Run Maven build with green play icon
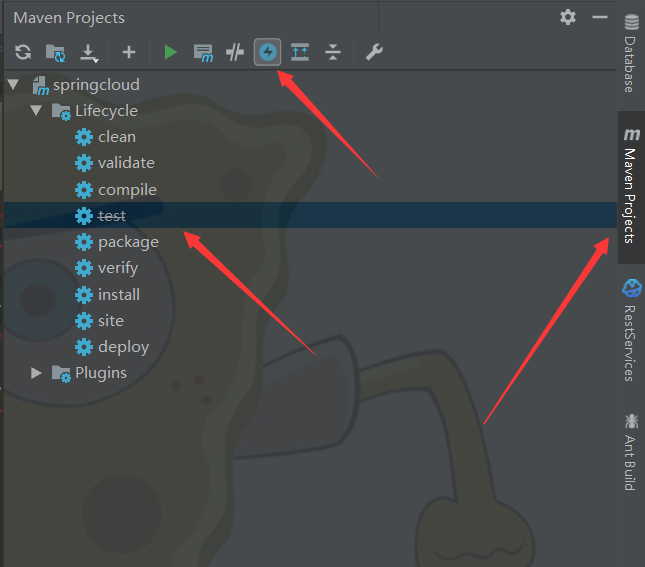The width and height of the screenshot is (645, 567). 170,52
